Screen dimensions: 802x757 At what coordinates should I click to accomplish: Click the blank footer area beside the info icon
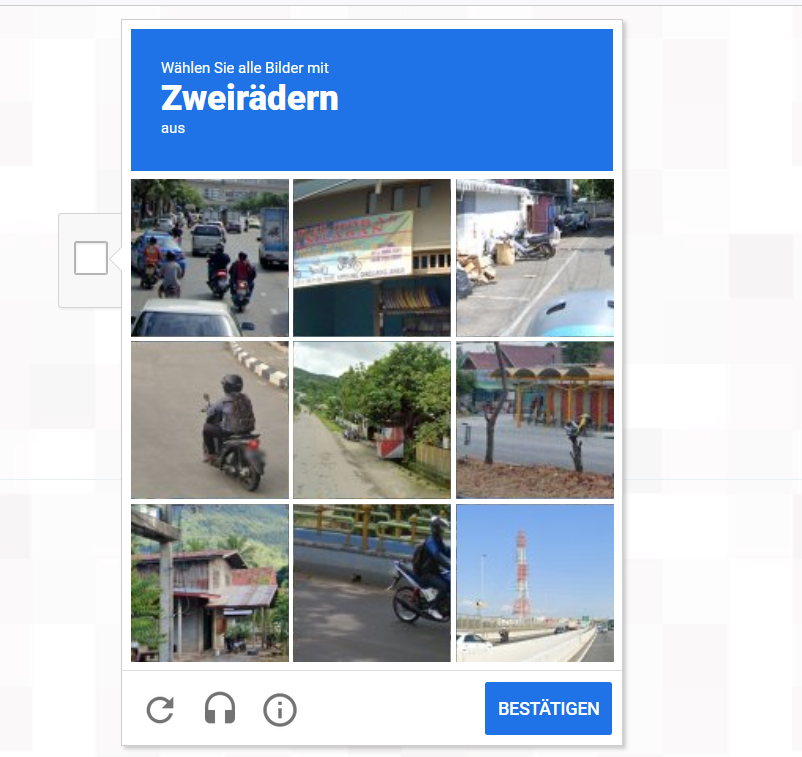point(391,708)
